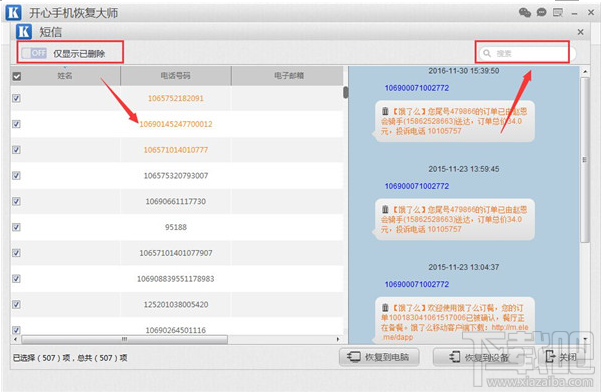Click the 开心手机恢复大师 K logo icon
The height and width of the screenshot is (392, 602).
(x=13, y=12)
